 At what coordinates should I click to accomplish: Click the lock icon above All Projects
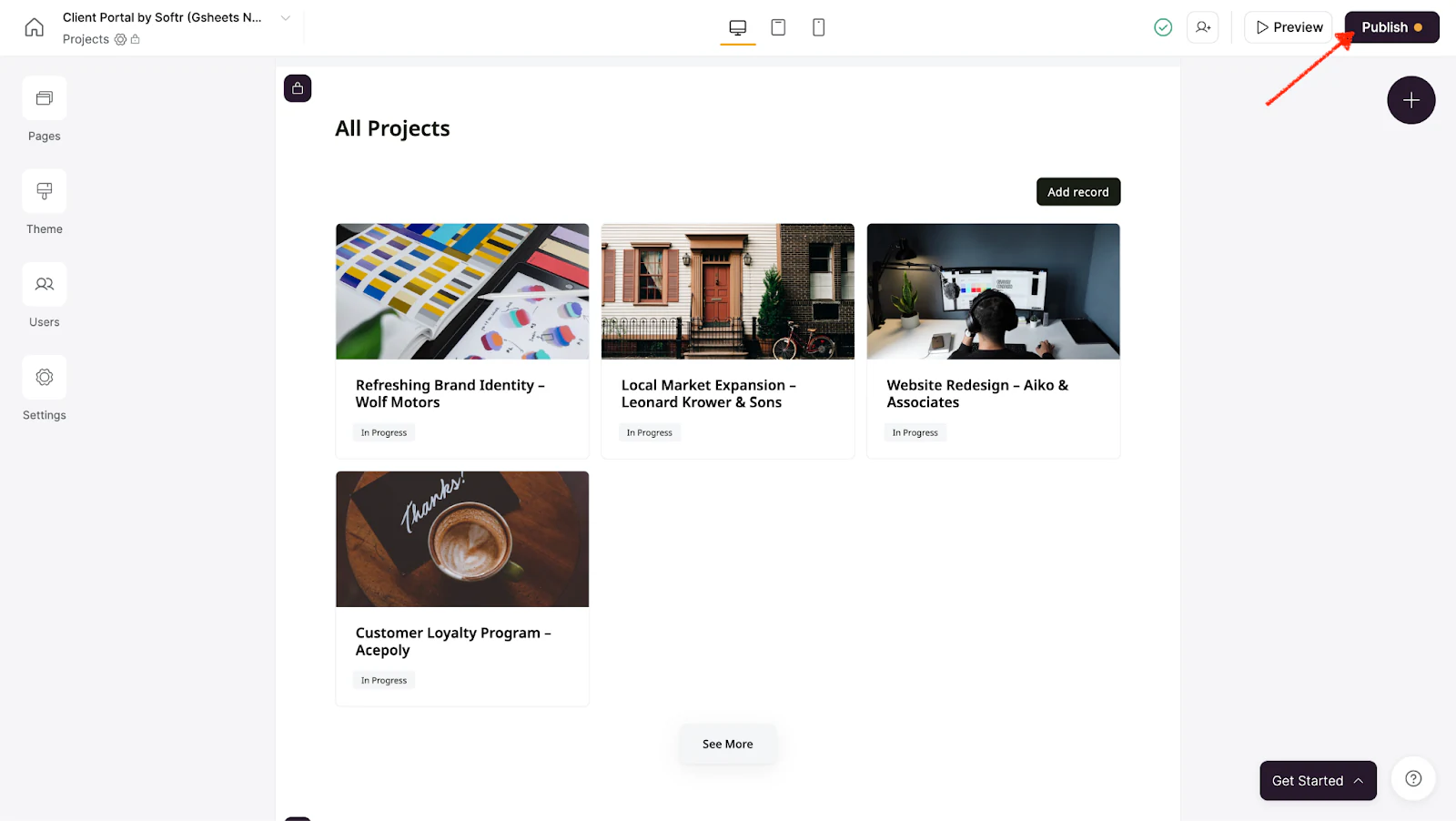(298, 88)
